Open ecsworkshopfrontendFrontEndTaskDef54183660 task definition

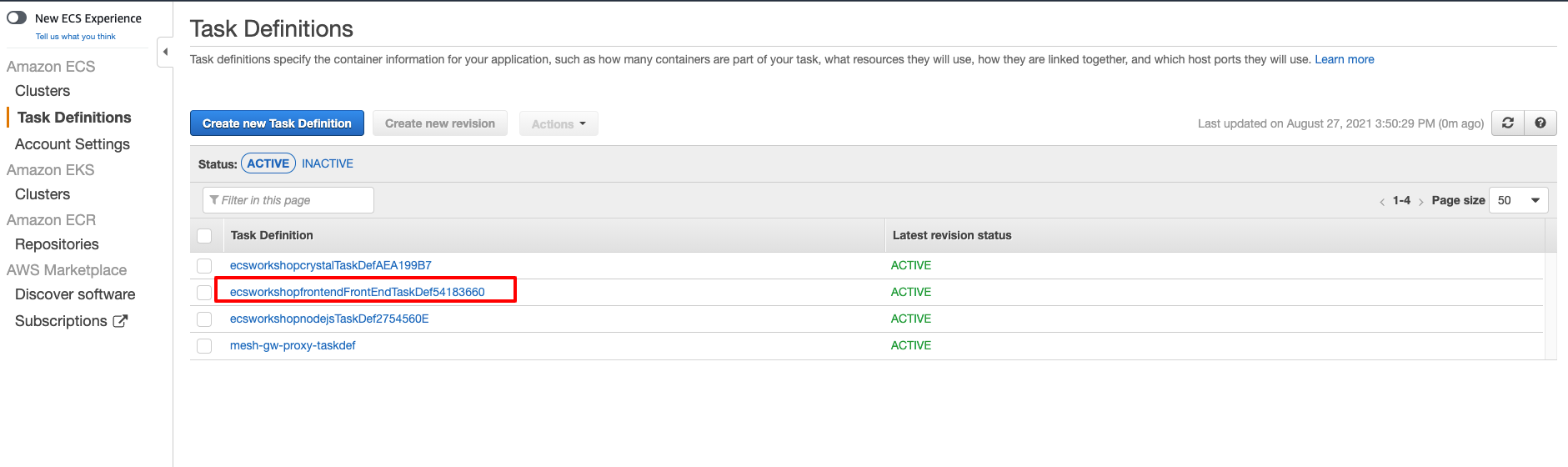point(358,292)
